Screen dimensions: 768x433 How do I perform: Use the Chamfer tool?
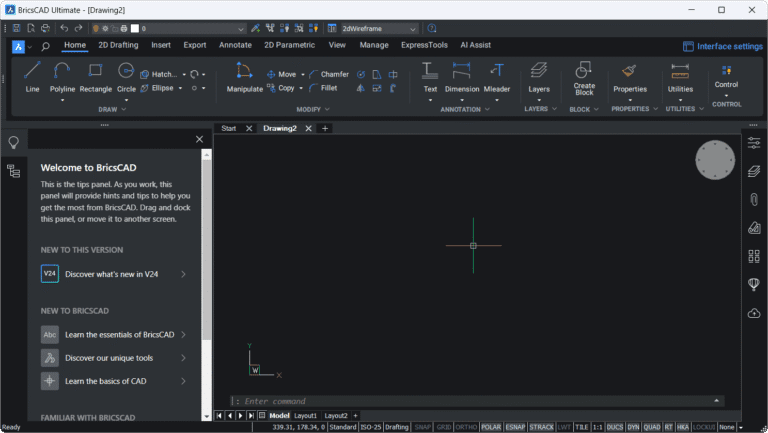click(x=329, y=74)
